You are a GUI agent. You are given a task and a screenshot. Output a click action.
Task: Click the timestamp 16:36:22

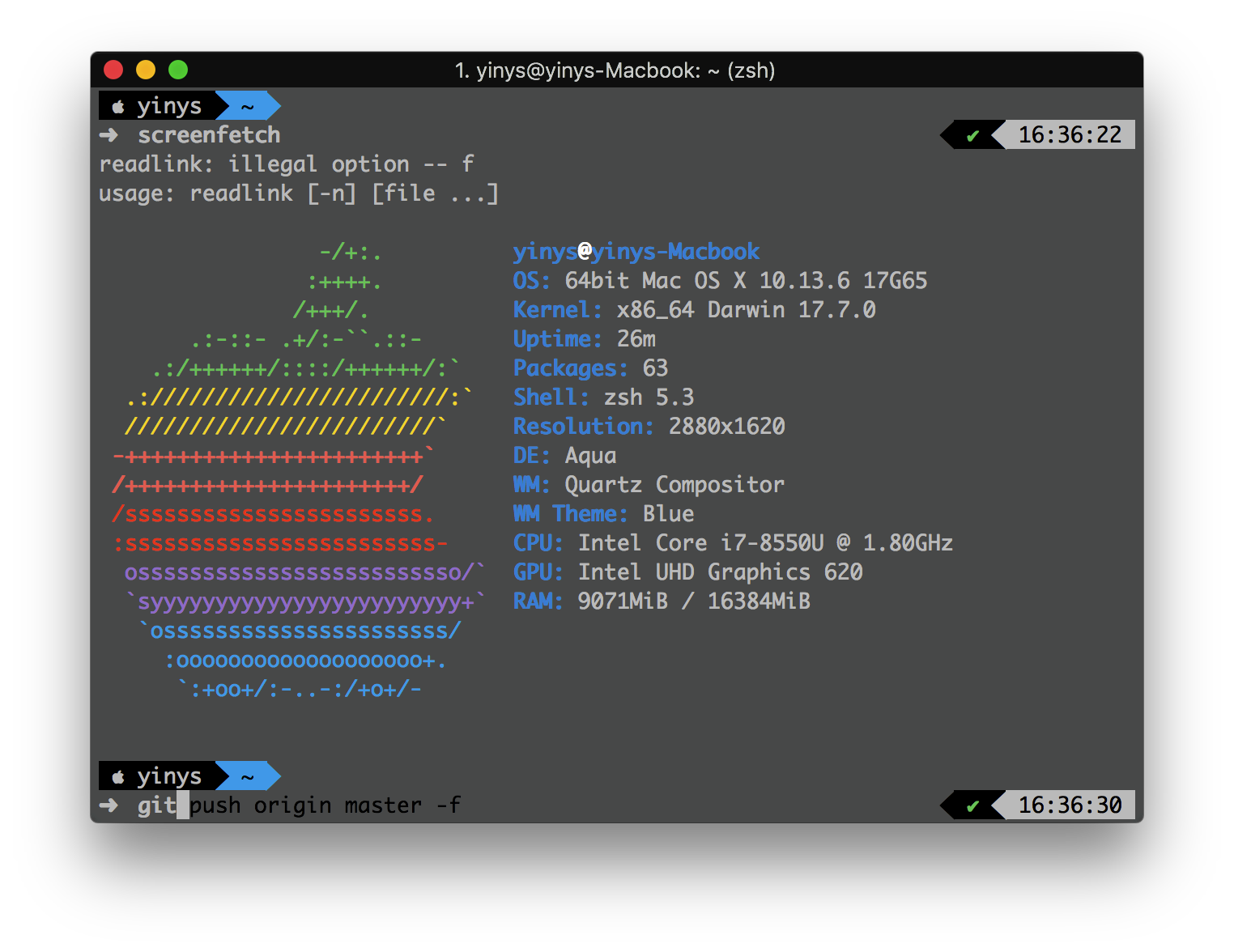coord(1070,135)
